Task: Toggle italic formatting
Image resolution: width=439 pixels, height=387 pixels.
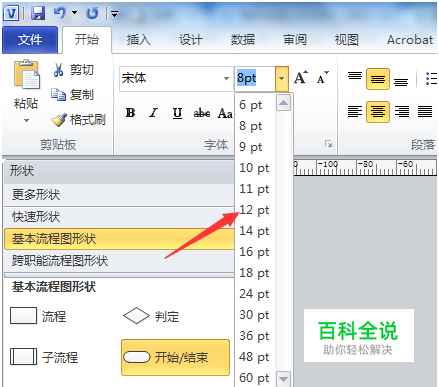Action: [153, 113]
